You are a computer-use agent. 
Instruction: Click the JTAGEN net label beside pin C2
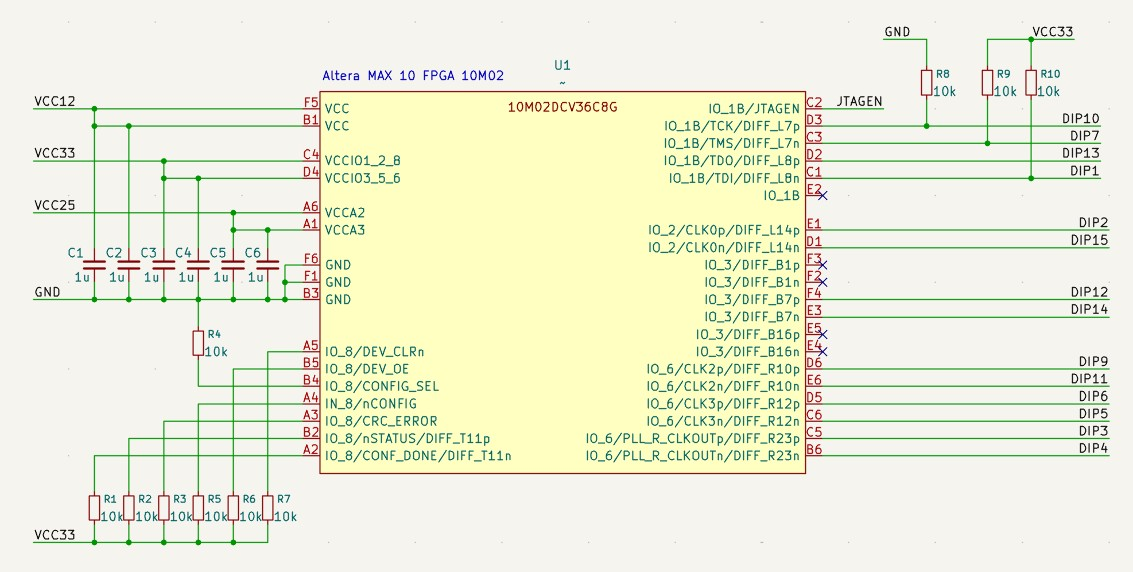(x=859, y=102)
